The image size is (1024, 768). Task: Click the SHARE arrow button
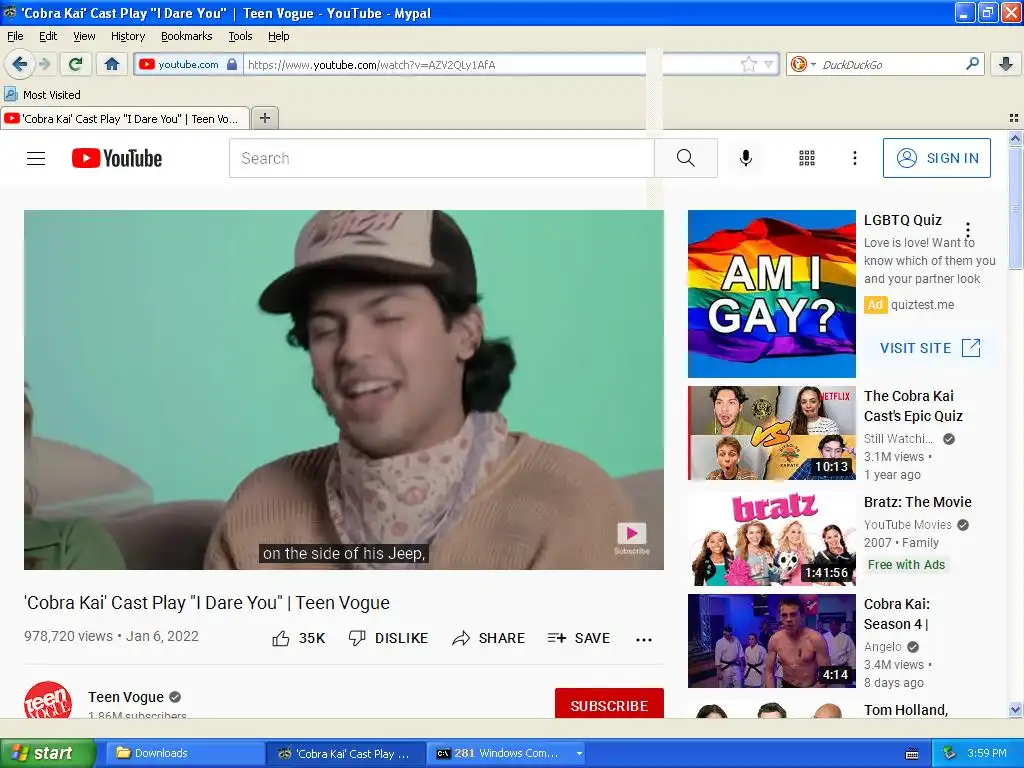tap(488, 638)
